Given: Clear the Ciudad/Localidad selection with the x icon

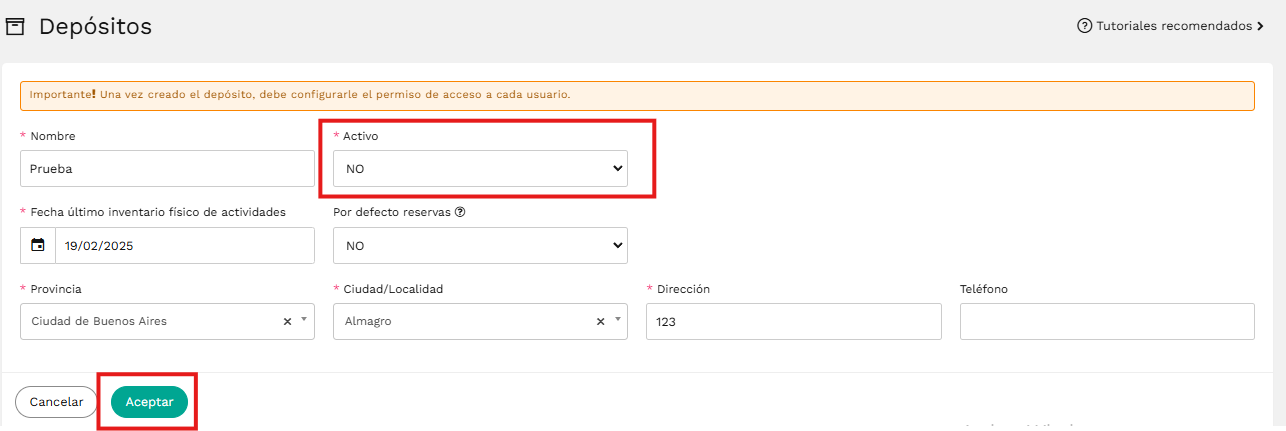Looking at the screenshot, I should [x=601, y=322].
